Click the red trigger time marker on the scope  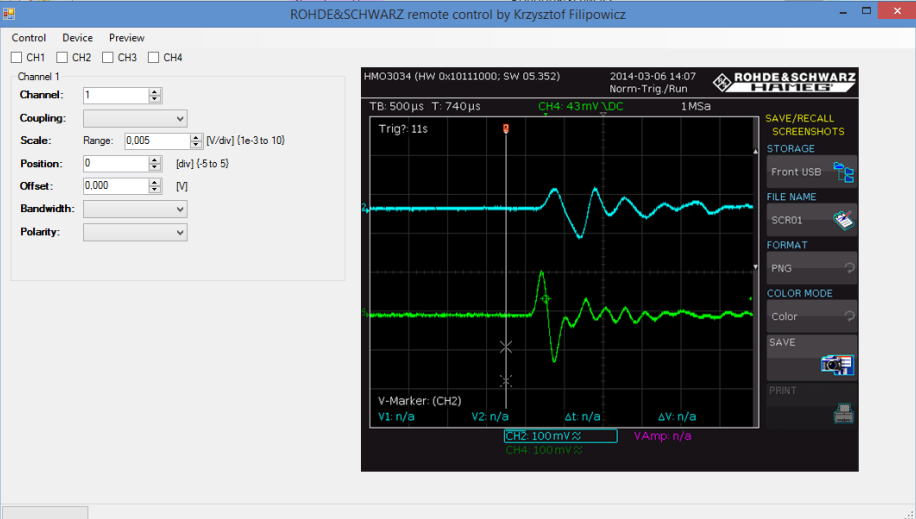click(x=506, y=129)
